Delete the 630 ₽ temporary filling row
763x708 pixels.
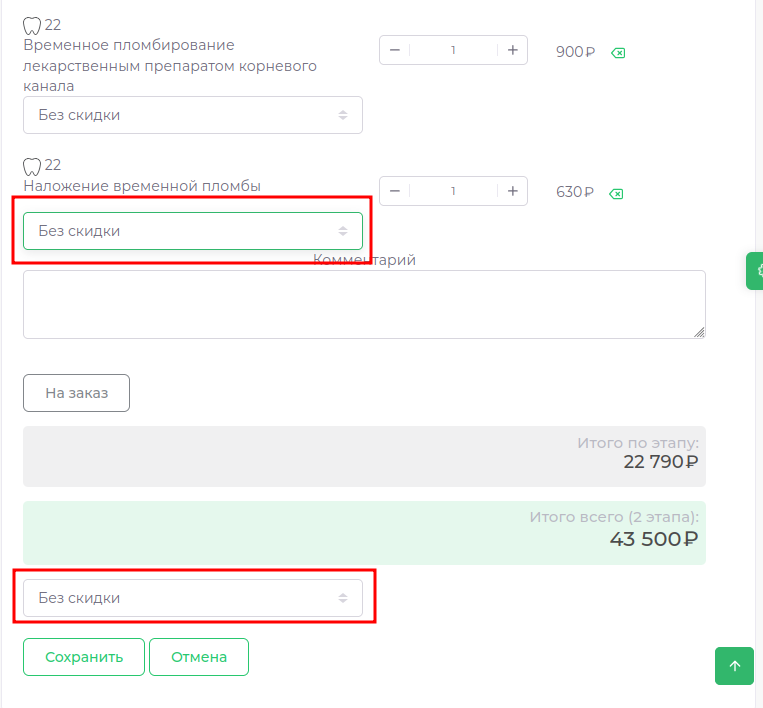pos(617,193)
